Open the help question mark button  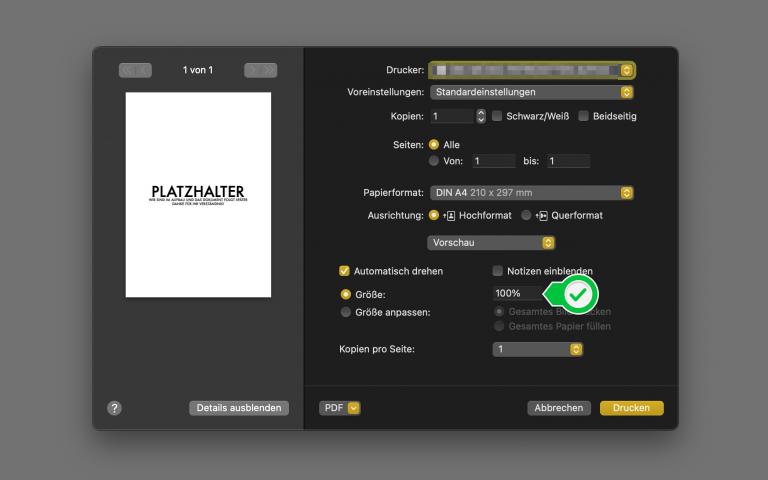point(114,408)
